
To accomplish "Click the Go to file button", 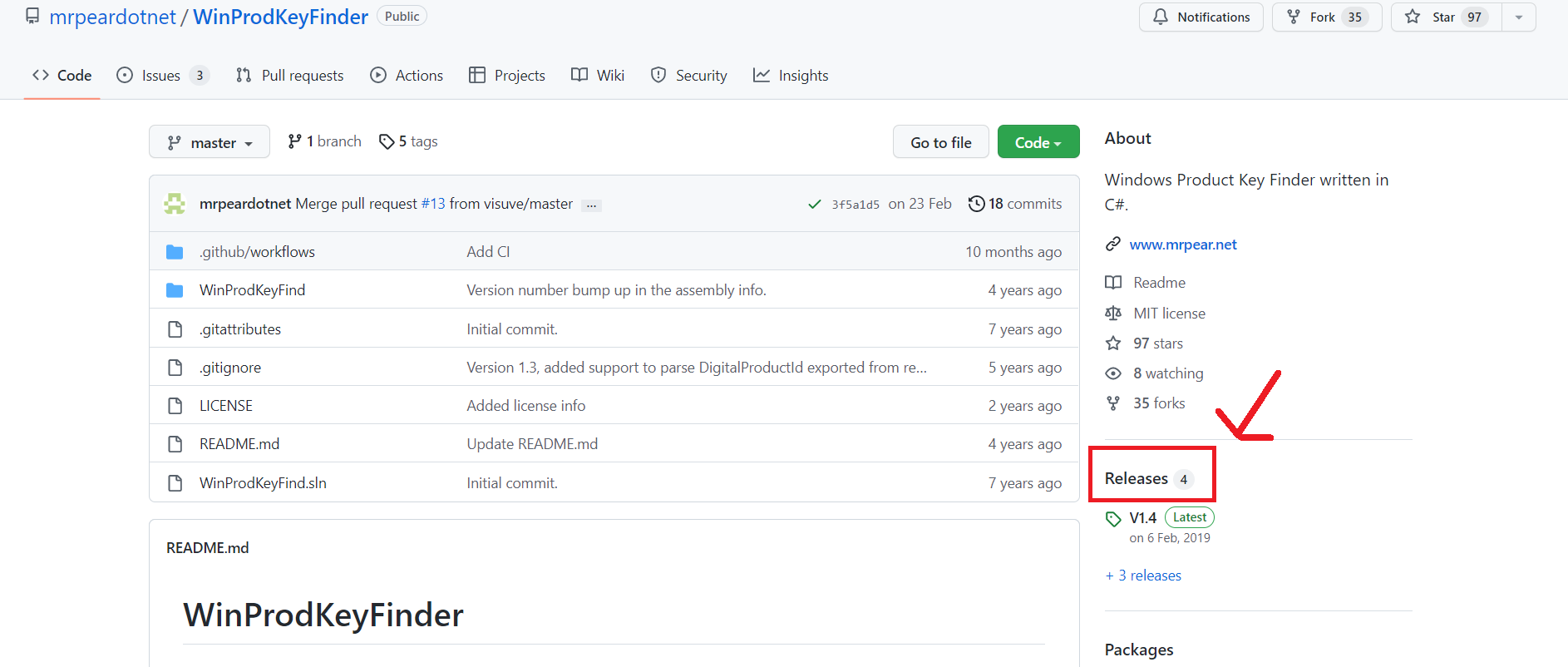I will point(941,142).
